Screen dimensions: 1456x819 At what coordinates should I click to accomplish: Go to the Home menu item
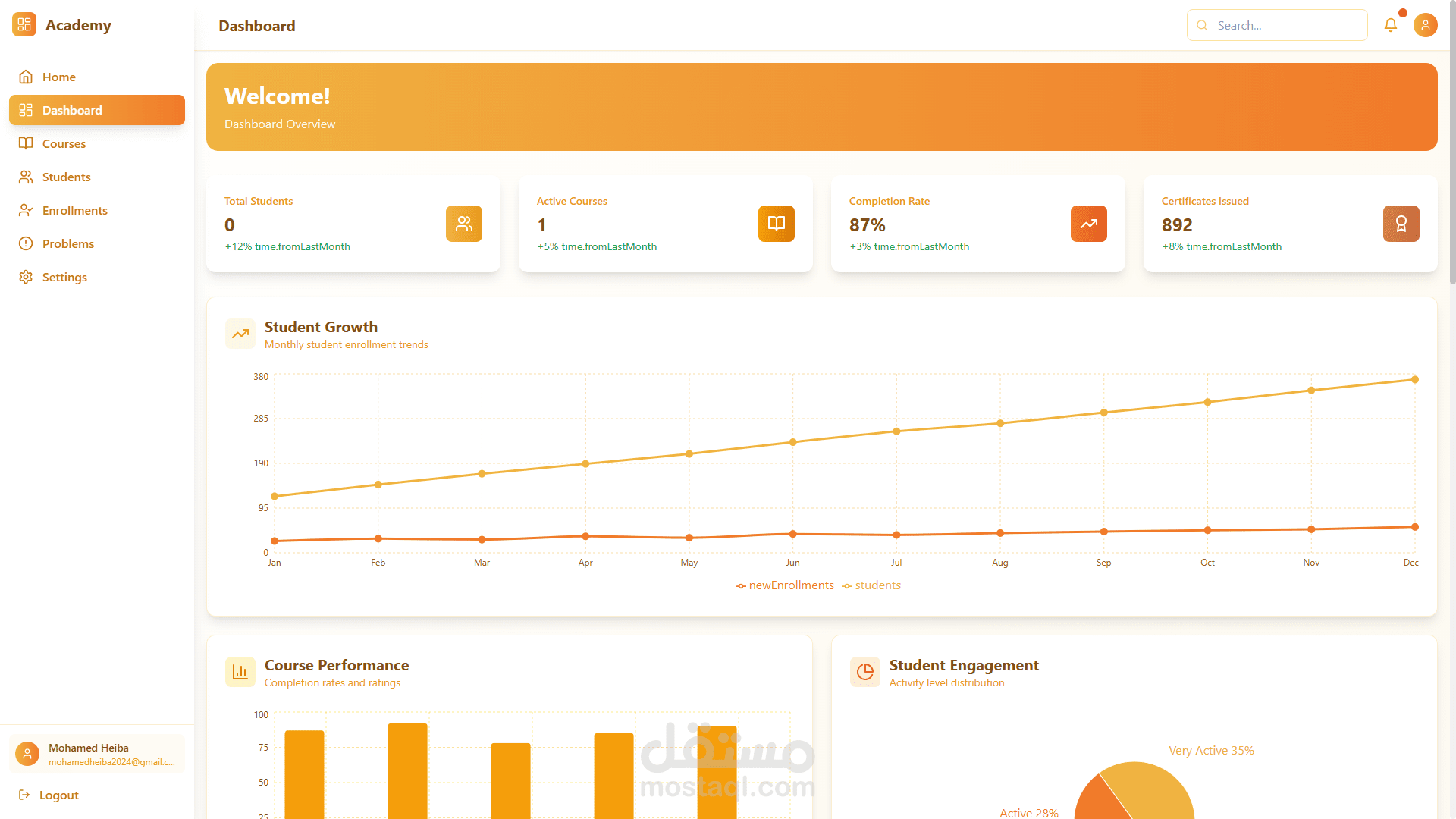59,77
